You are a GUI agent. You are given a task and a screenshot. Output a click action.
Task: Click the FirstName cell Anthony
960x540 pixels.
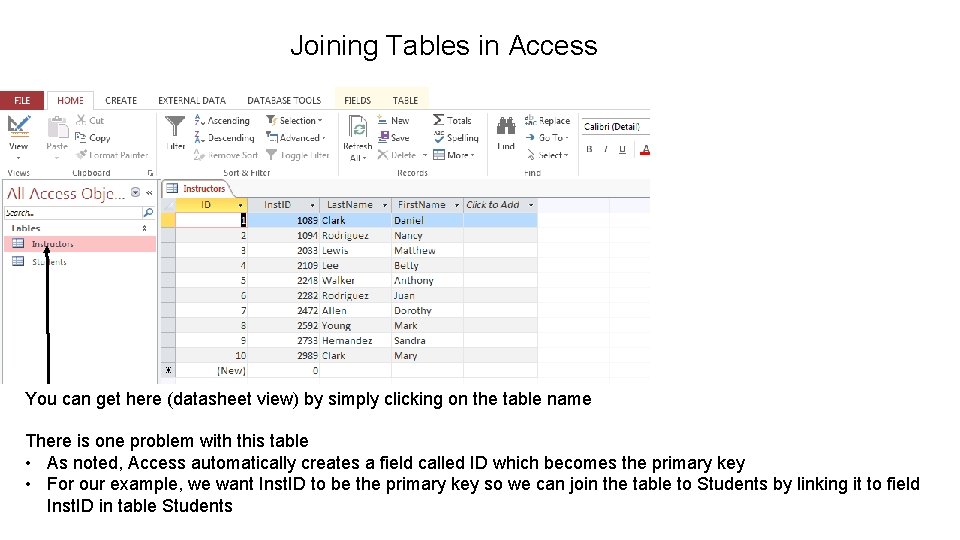point(427,280)
